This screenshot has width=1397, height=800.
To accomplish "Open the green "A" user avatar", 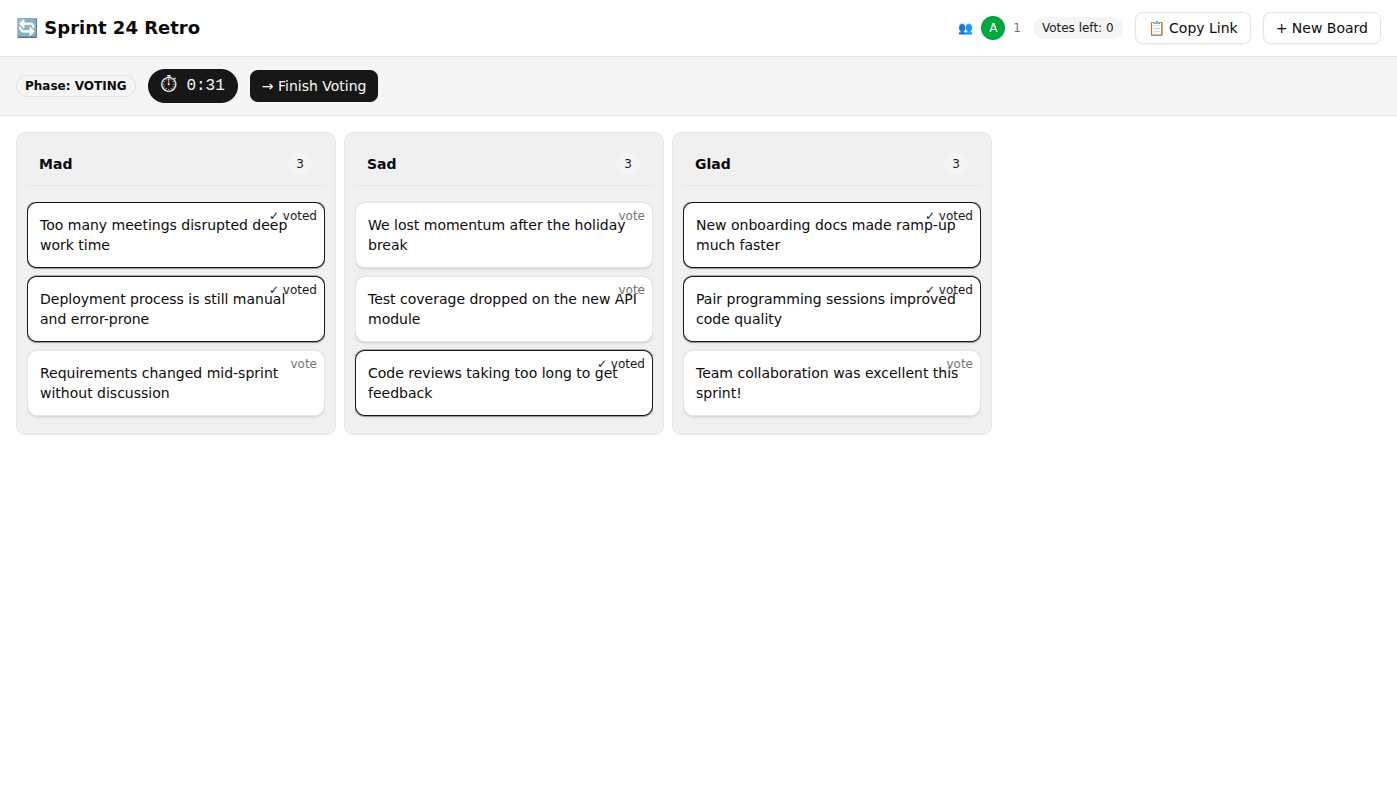I will tap(993, 27).
